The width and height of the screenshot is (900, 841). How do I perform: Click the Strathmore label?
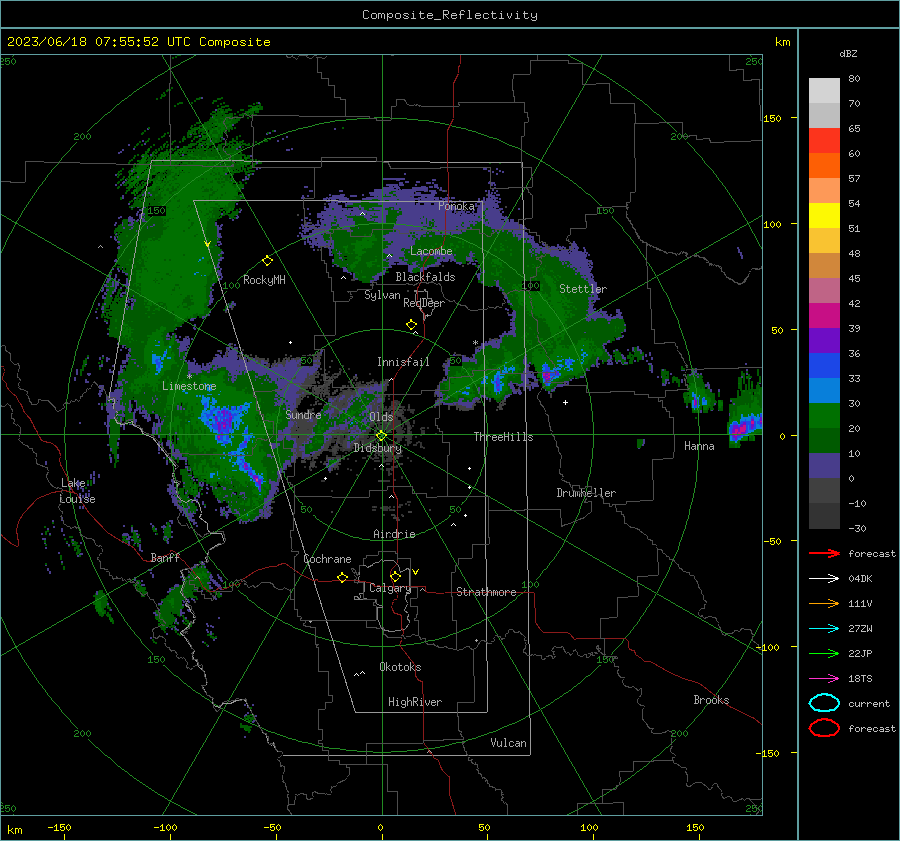[x=486, y=592]
